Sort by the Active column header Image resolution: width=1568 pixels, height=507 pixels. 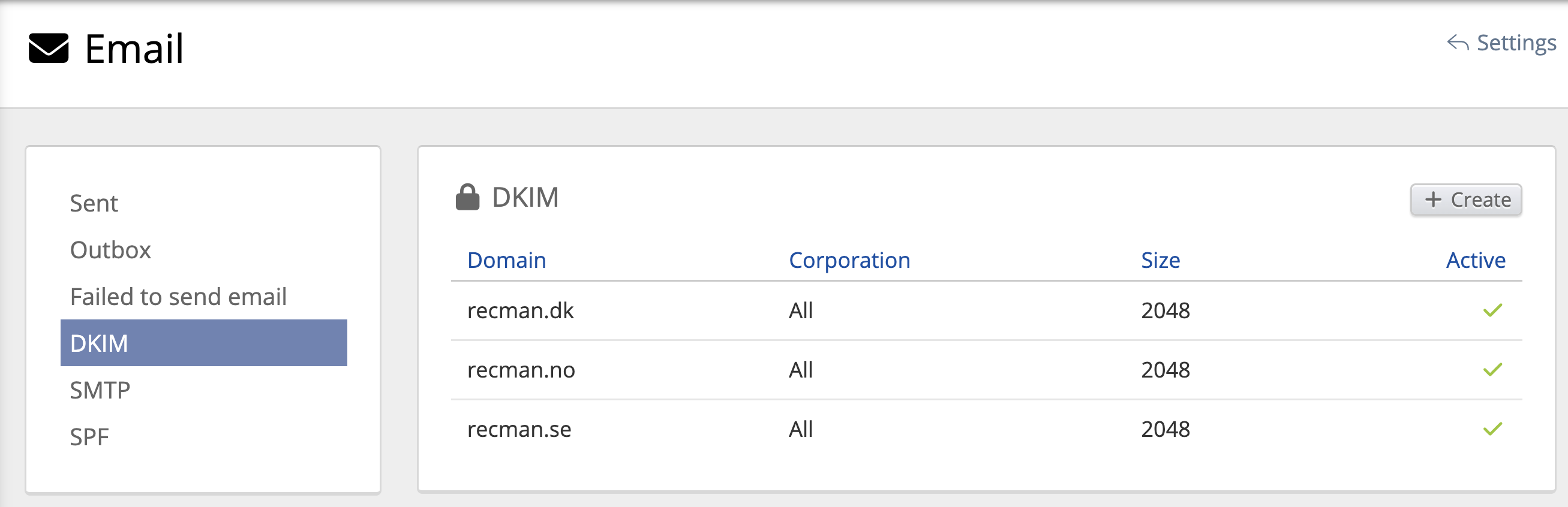1476,260
